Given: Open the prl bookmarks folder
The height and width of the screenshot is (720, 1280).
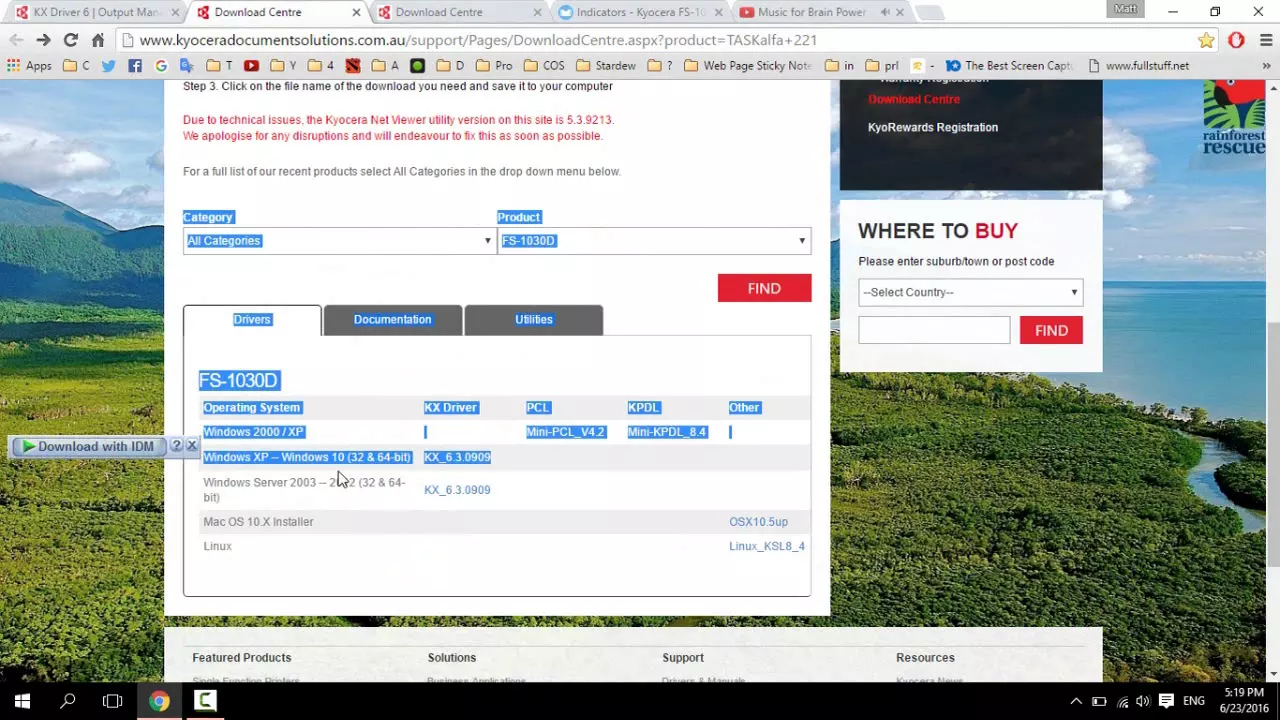Looking at the screenshot, I should pos(881,66).
